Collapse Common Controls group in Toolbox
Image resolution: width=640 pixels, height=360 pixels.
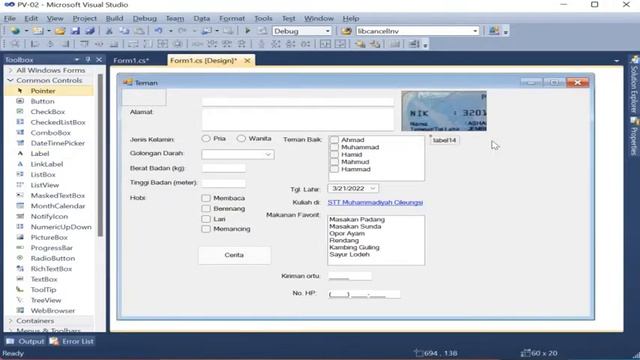(x=11, y=80)
